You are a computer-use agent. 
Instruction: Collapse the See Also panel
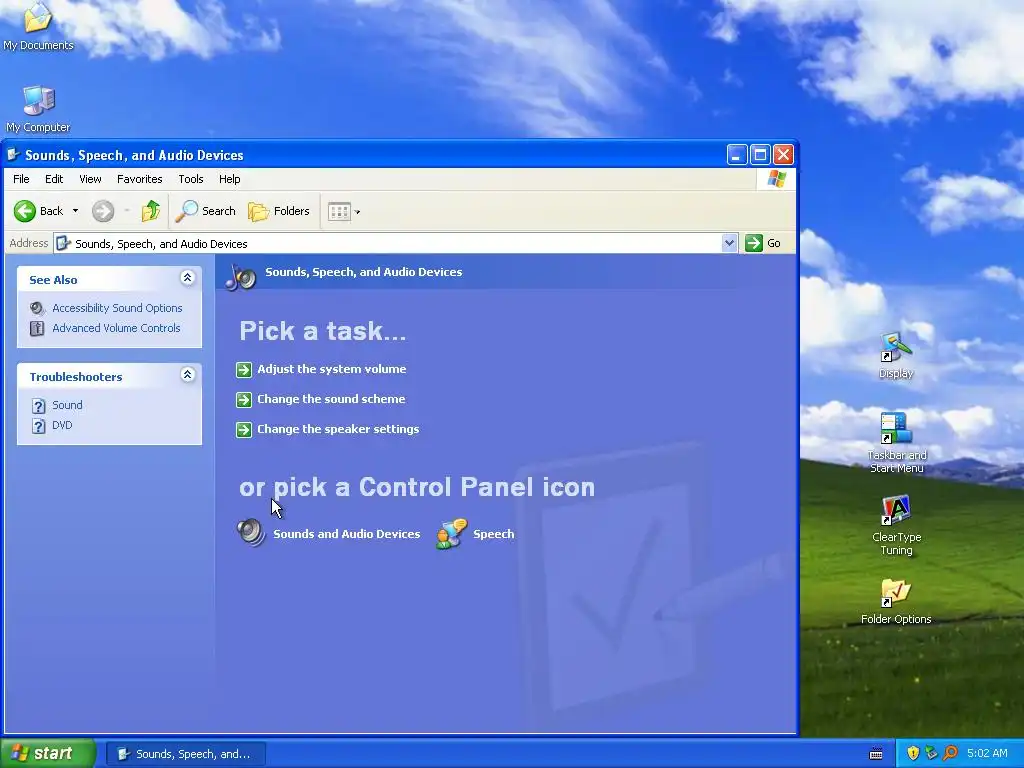tap(187, 278)
